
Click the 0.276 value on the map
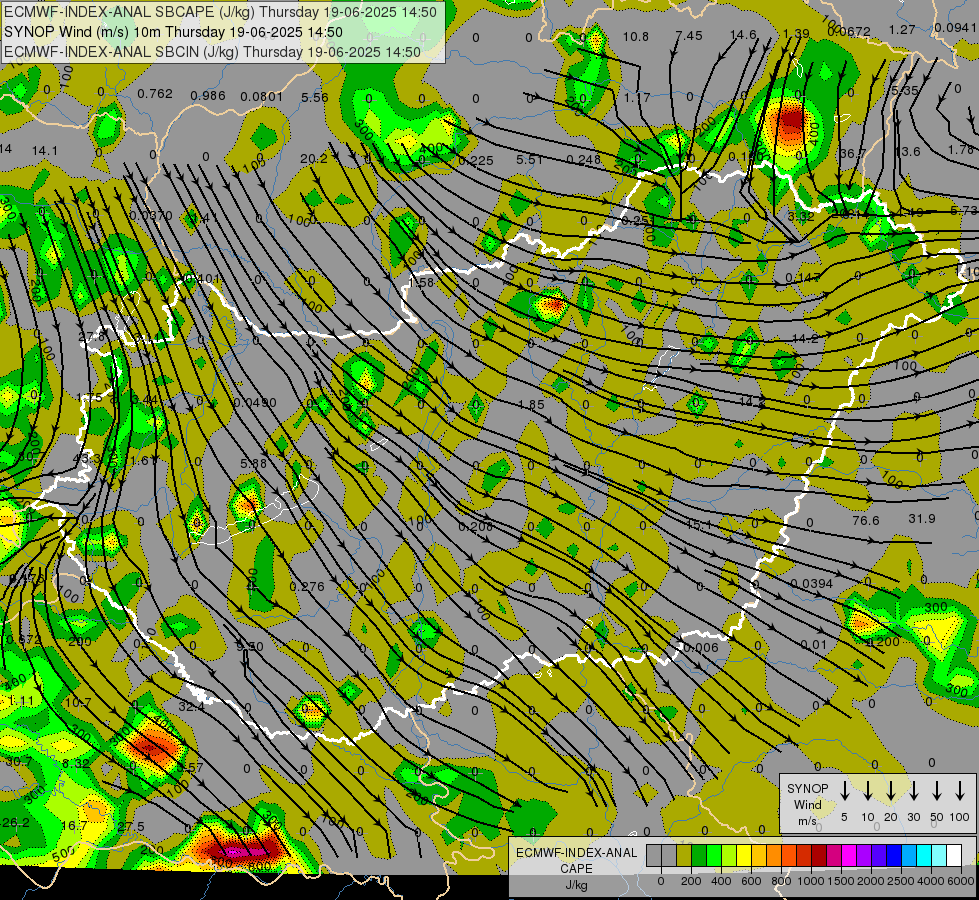(307, 586)
